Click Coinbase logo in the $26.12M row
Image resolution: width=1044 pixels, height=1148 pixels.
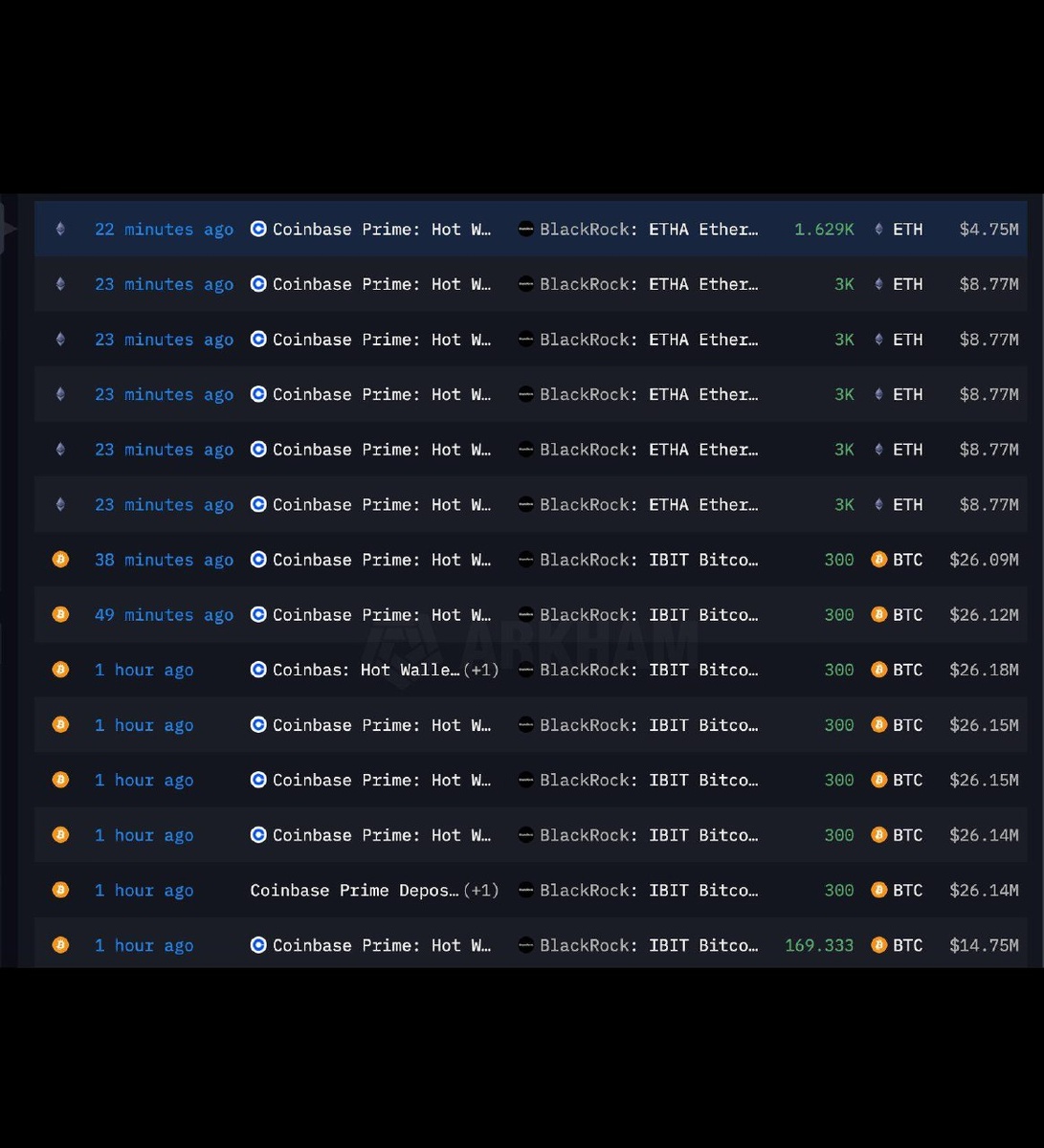[x=258, y=614]
